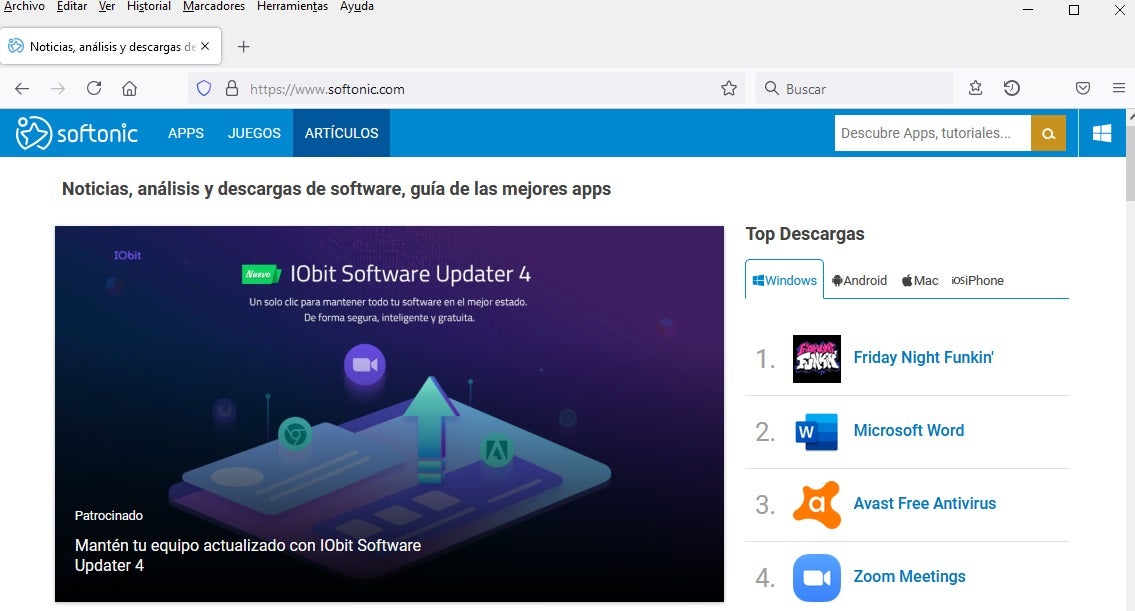Screen dimensions: 1135x611
Task: Save page to Pocket icon
Action: [x=1083, y=88]
